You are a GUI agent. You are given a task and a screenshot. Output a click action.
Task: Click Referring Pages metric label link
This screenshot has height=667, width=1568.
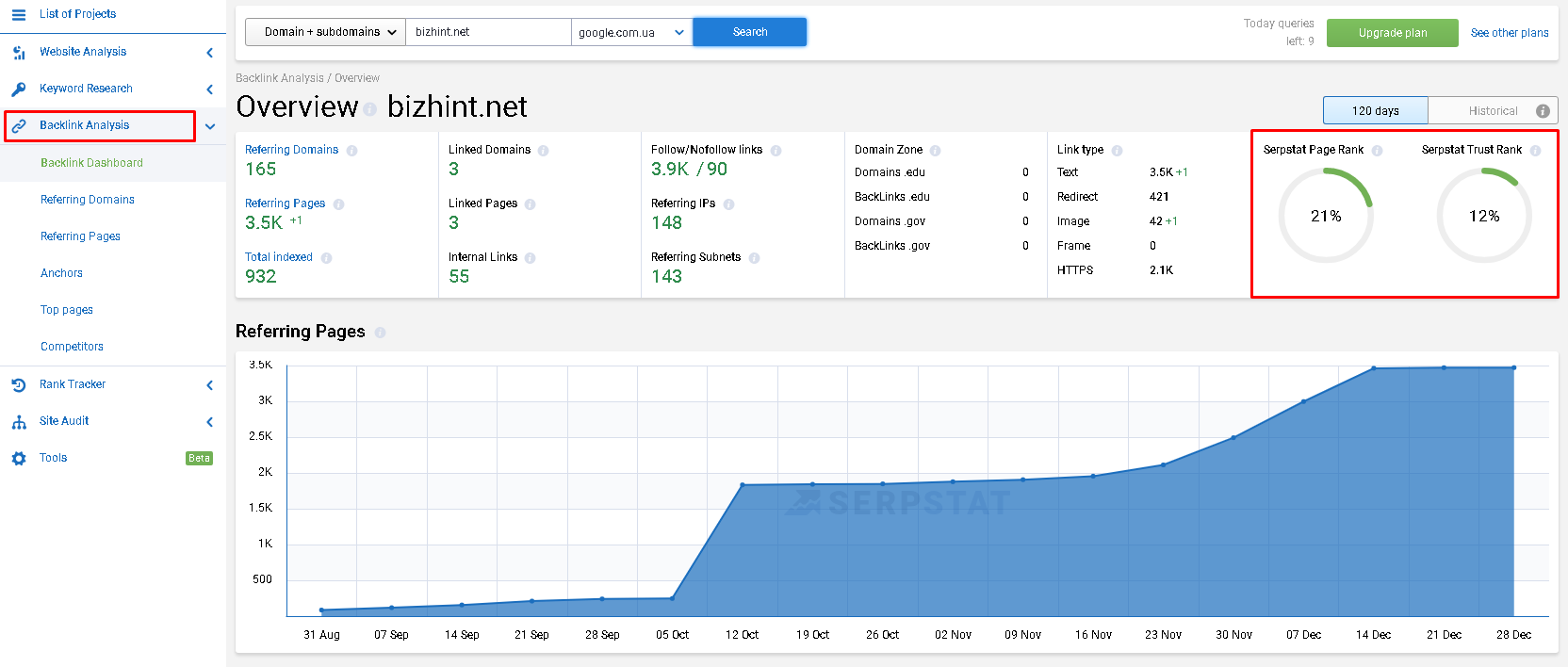tap(285, 203)
